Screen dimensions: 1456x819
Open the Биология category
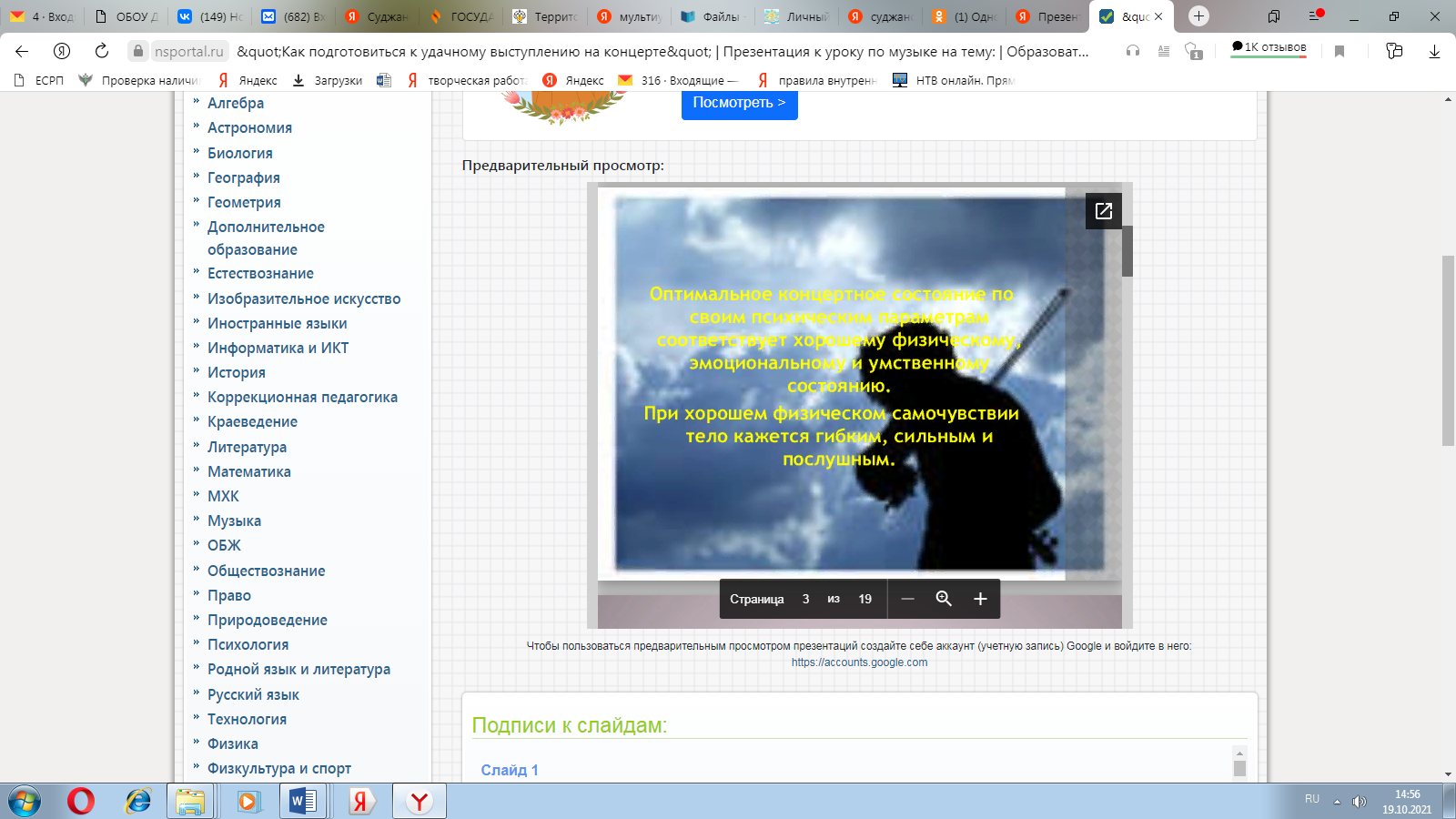click(240, 153)
